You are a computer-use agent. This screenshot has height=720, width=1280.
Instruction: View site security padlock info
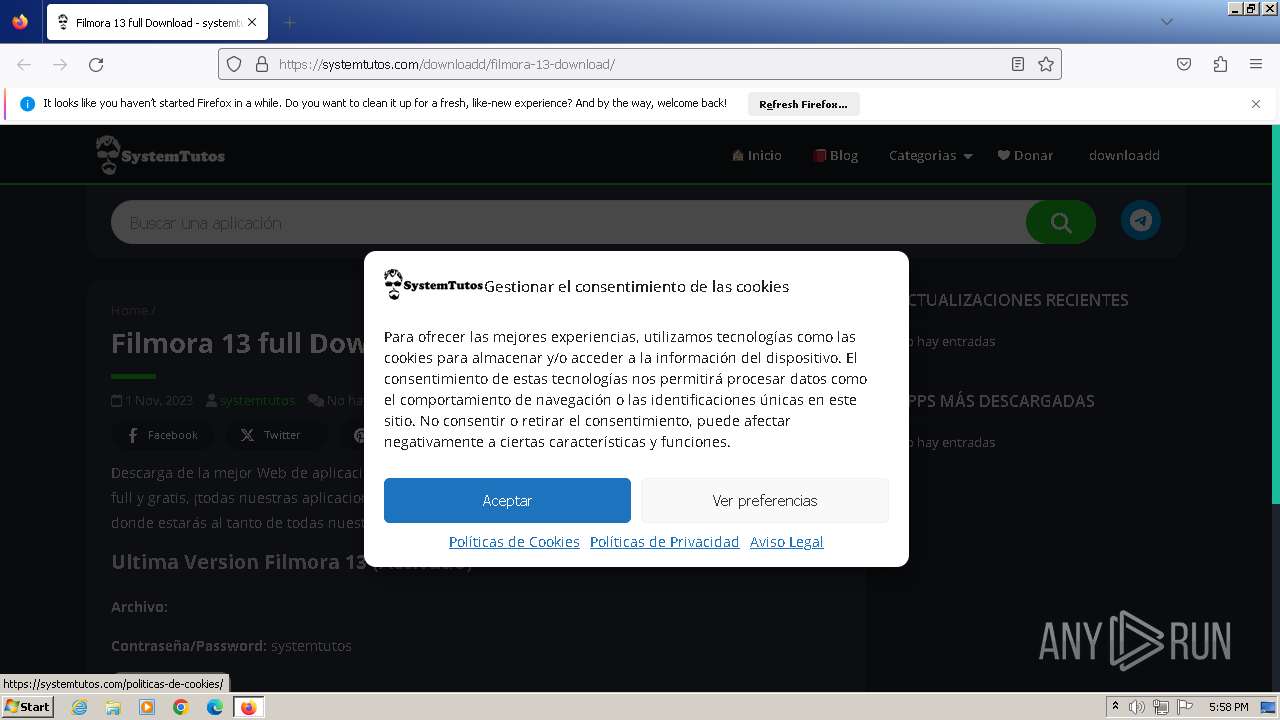coord(262,64)
